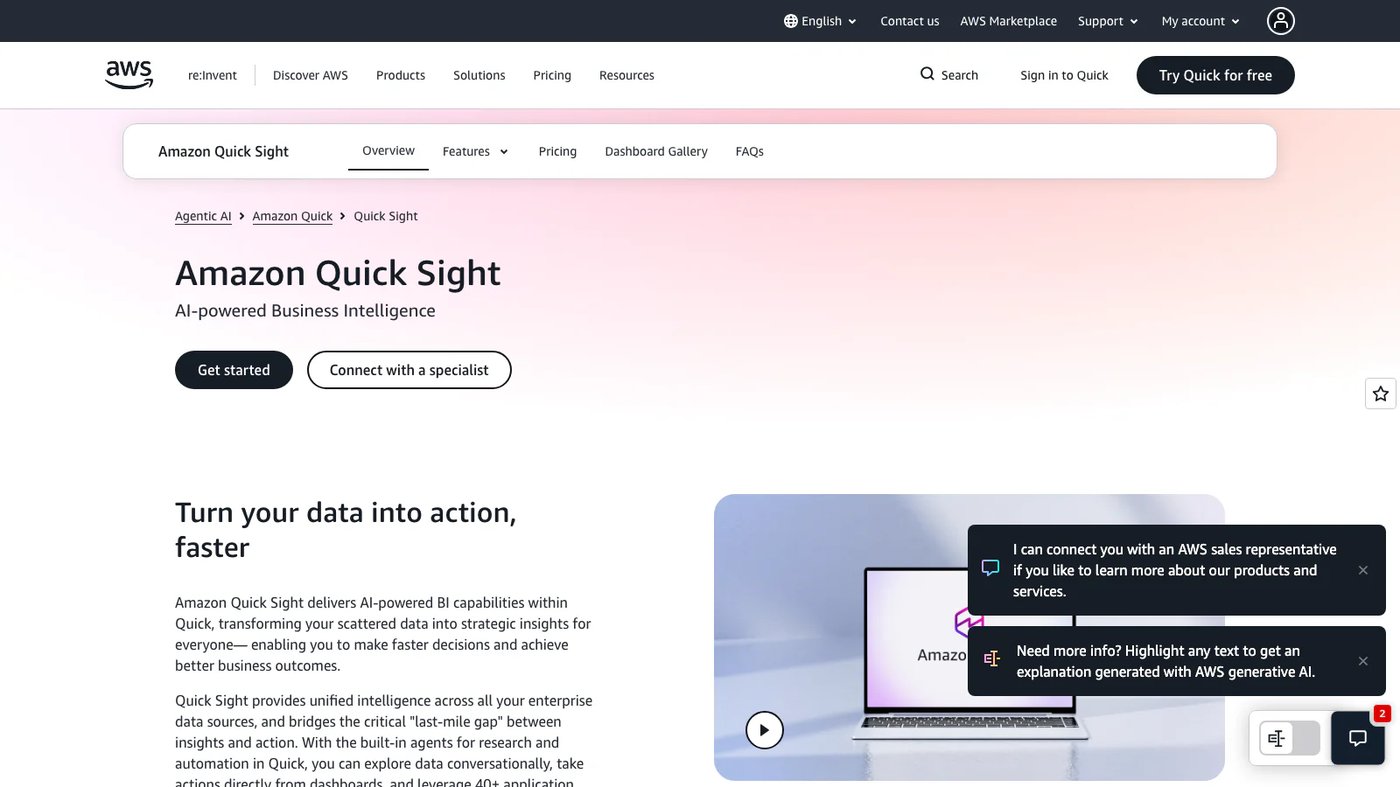Viewport: 1400px width, 787px height.
Task: Select the Pricing tab in Quick Sight bar
Action: click(x=557, y=151)
